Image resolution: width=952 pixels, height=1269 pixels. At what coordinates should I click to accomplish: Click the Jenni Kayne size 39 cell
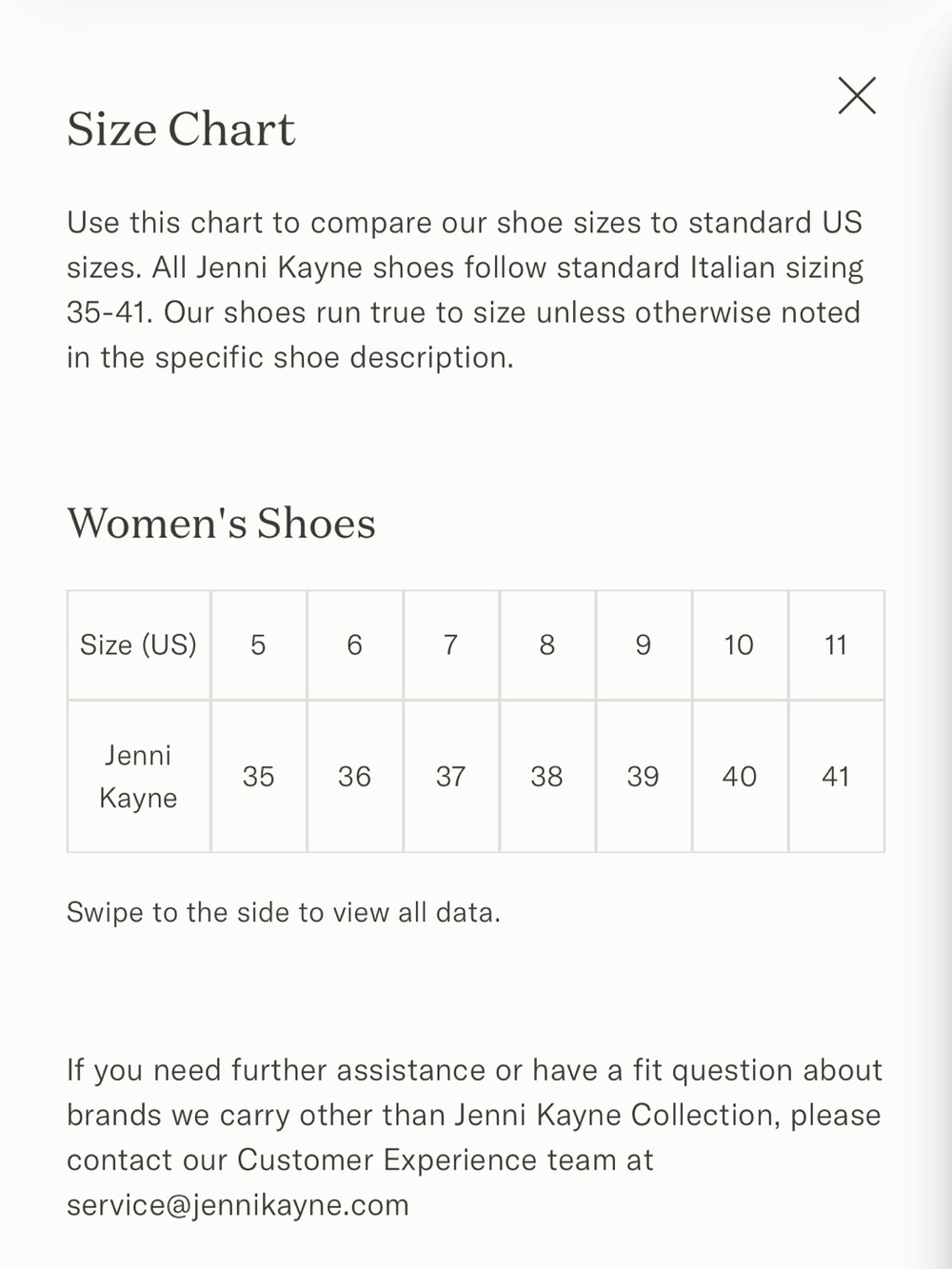point(644,777)
